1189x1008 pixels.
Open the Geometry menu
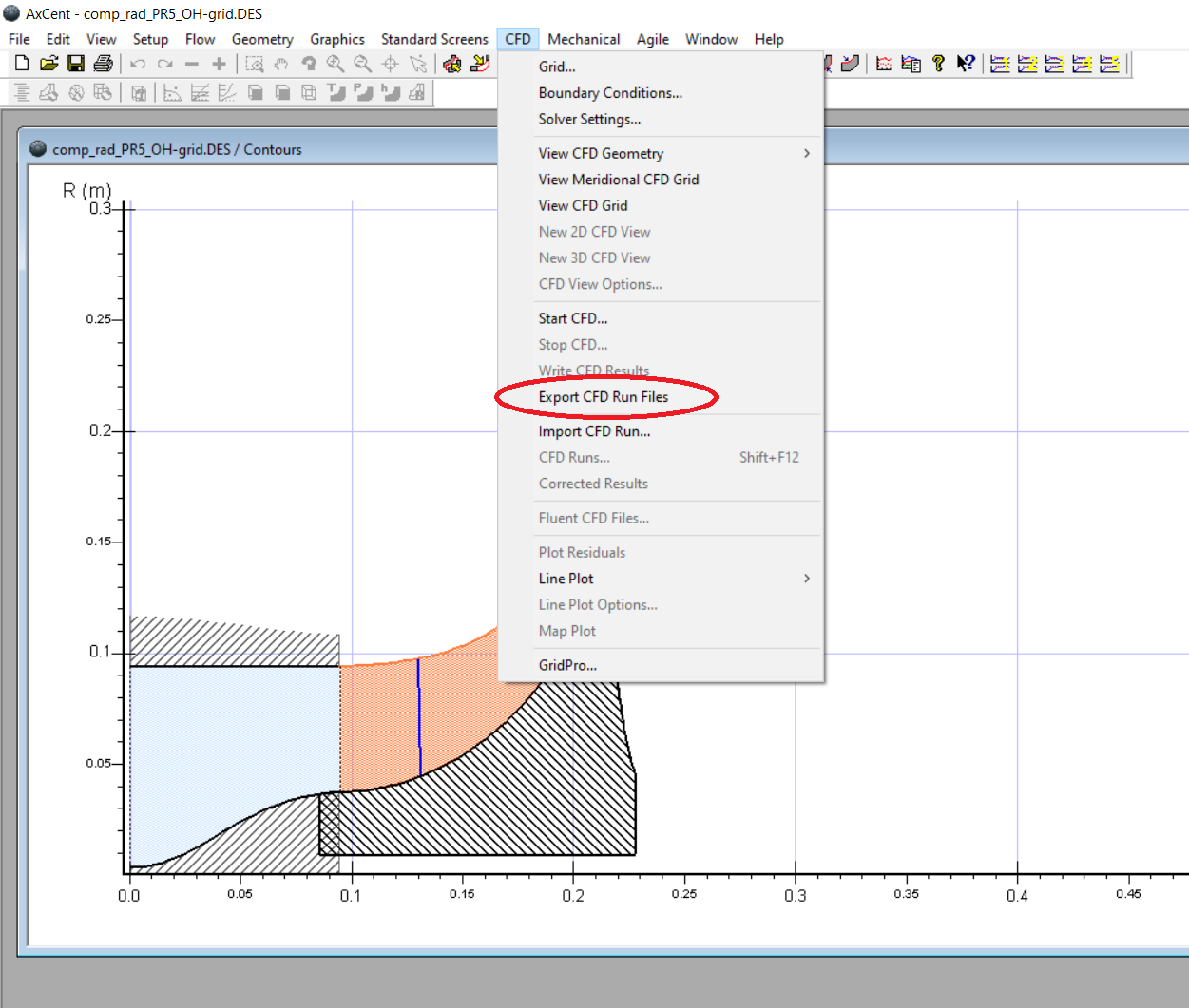(262, 39)
